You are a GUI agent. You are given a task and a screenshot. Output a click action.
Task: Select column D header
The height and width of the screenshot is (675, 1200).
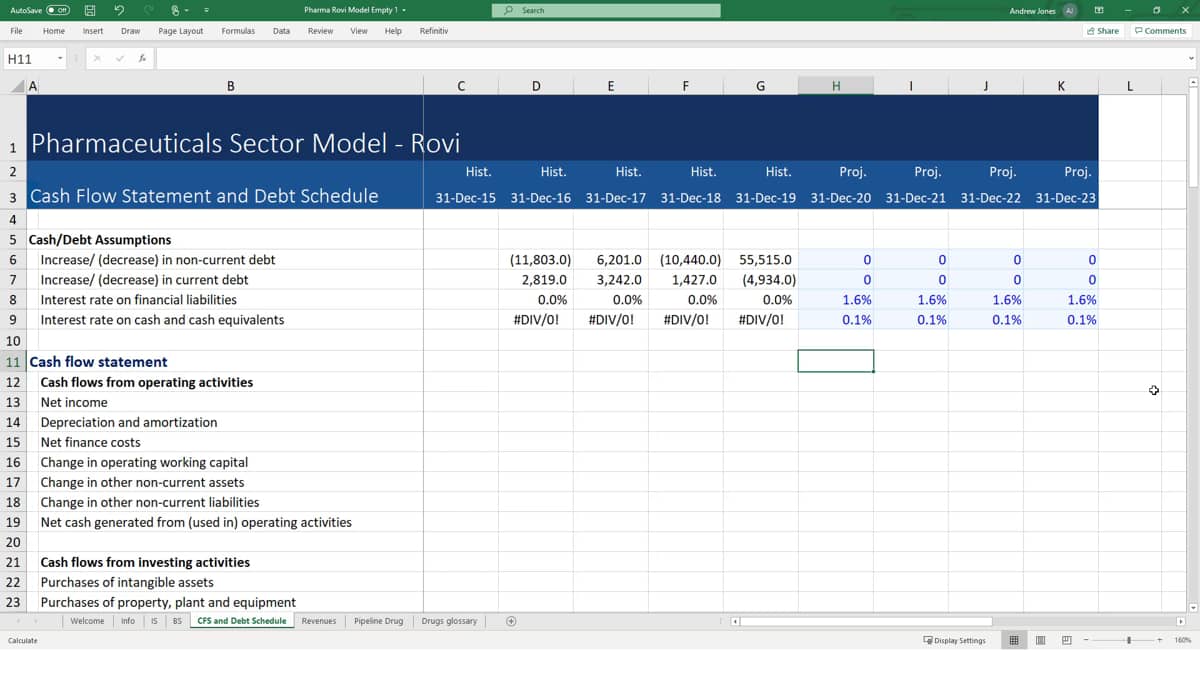pyautogui.click(x=536, y=86)
